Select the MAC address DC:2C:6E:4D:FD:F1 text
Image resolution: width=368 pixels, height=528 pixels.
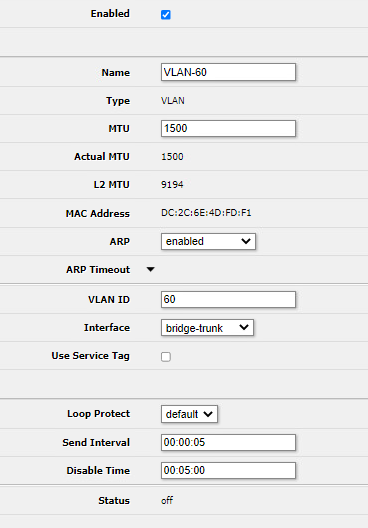coord(206,213)
